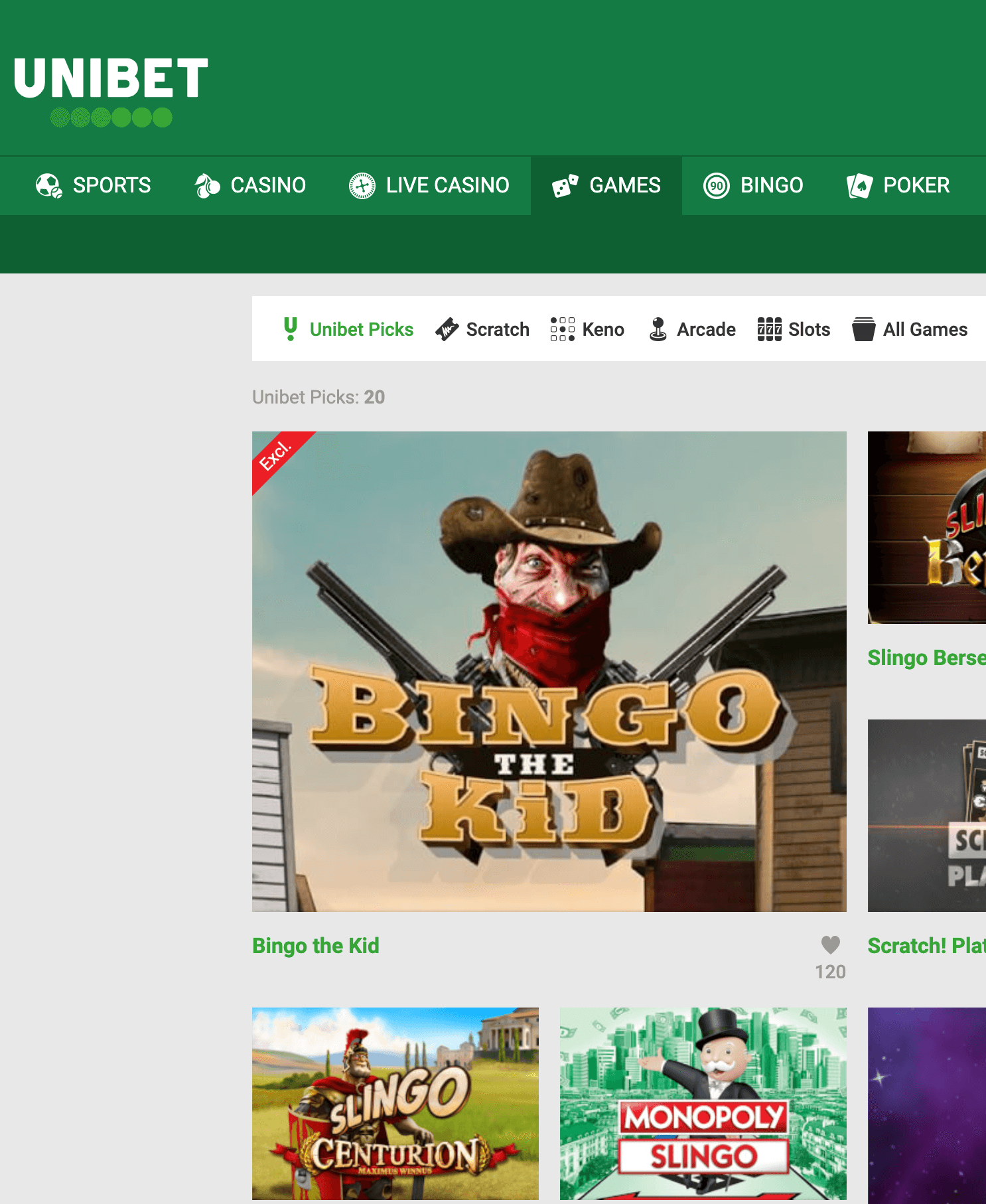Click the Games dice icon

pos(565,186)
